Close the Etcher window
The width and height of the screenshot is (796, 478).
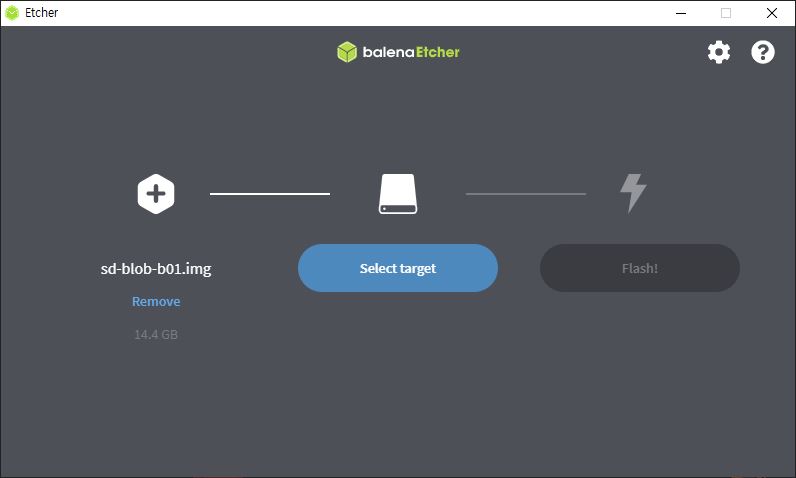point(772,13)
